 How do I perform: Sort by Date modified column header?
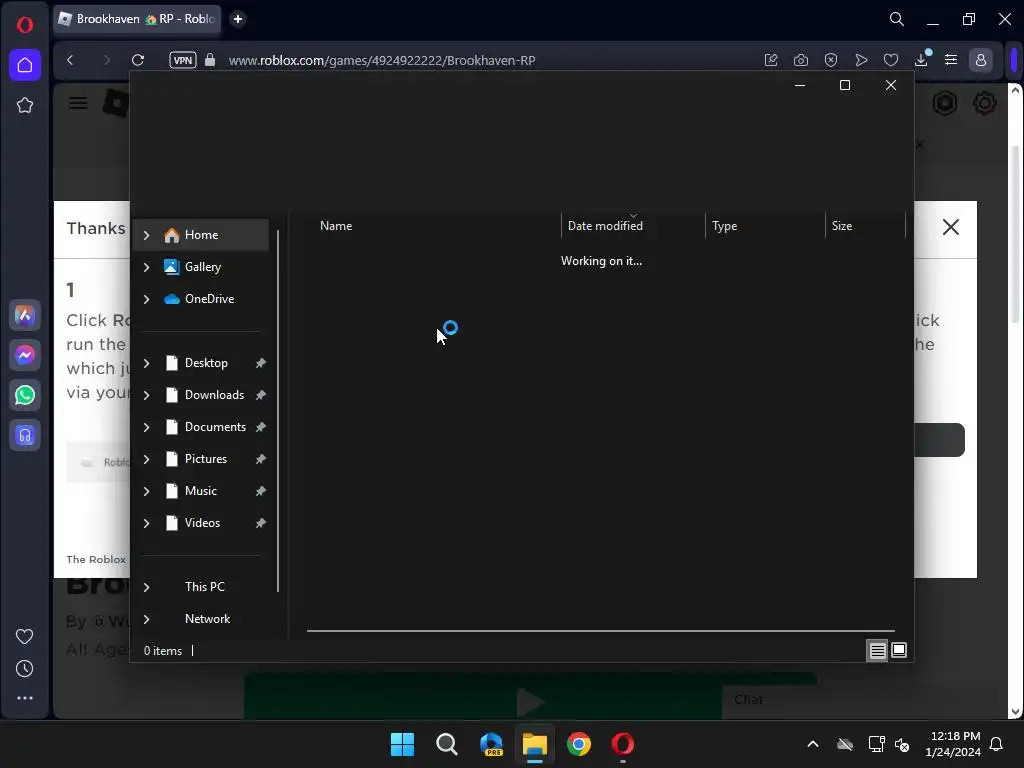tap(633, 226)
